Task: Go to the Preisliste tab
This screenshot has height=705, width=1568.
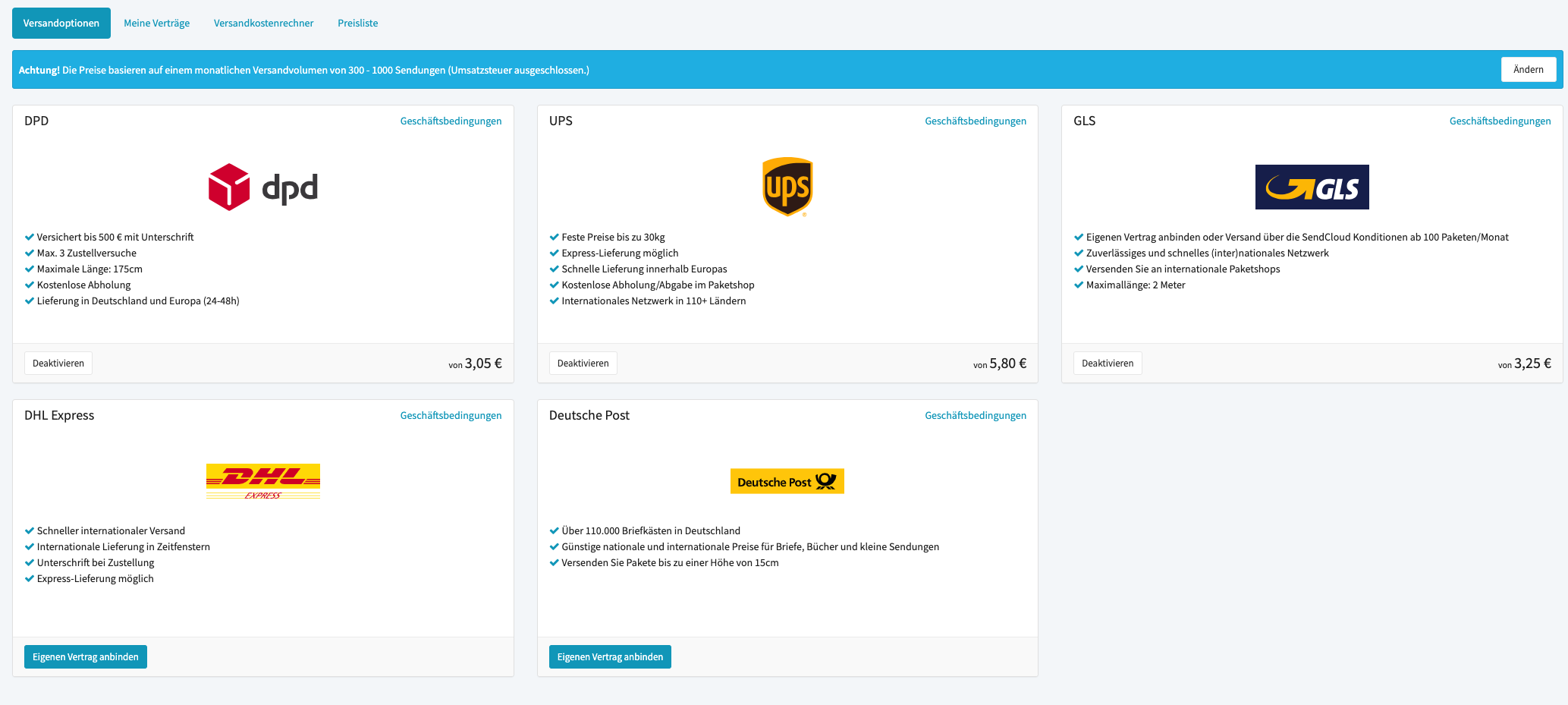Action: click(x=358, y=24)
